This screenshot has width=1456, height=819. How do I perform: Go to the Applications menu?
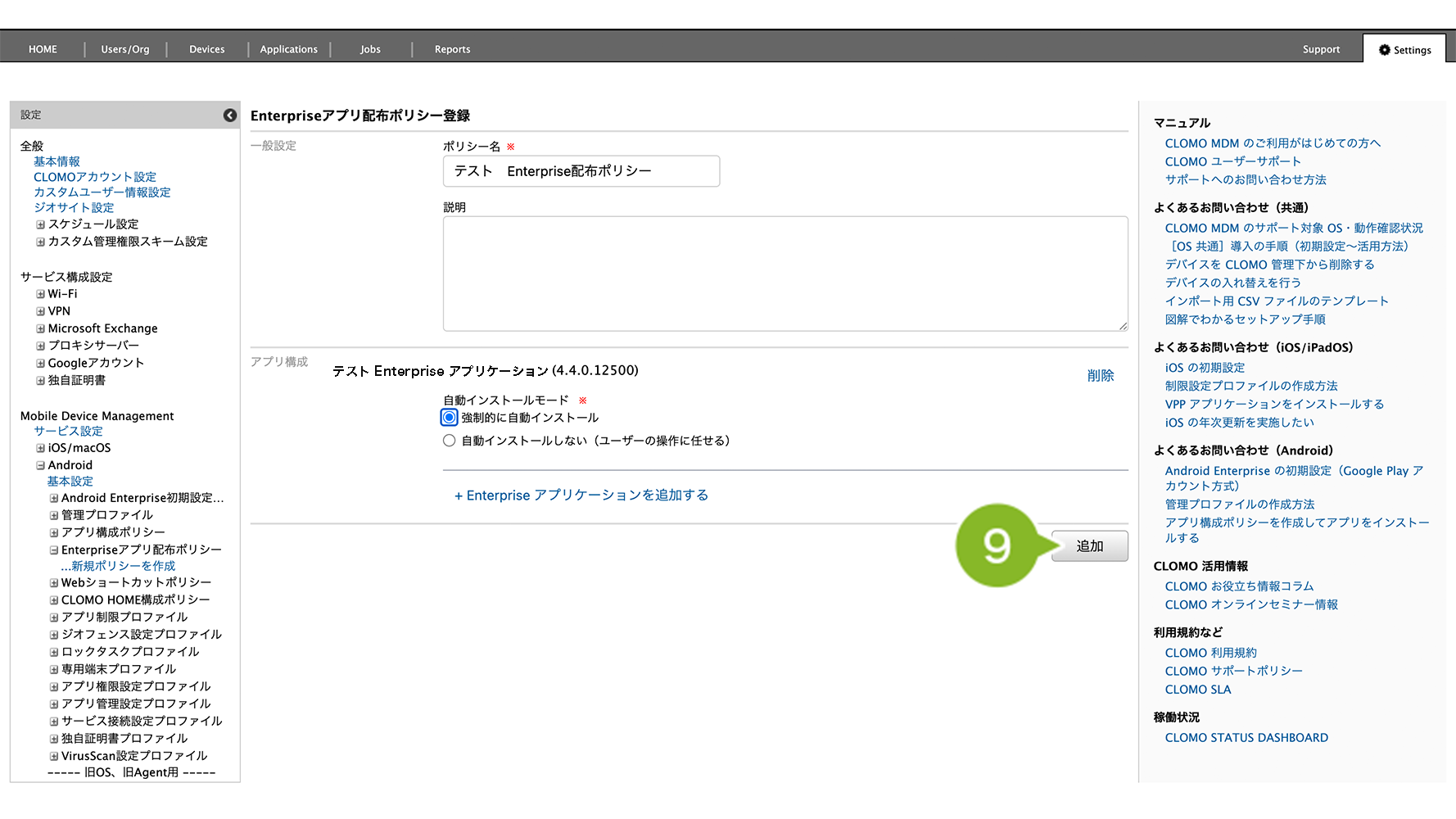[x=288, y=50]
